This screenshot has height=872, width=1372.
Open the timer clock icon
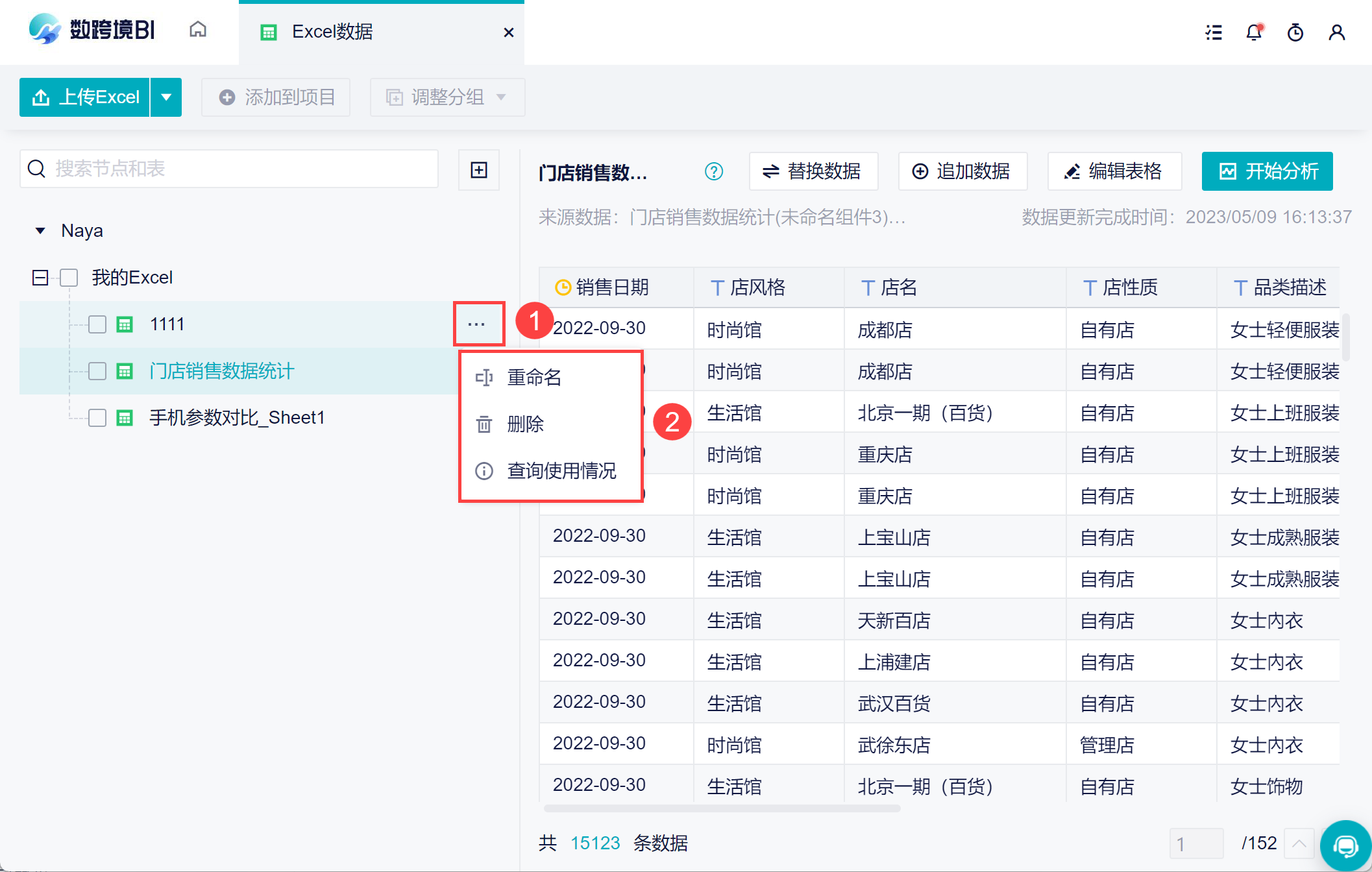tap(1295, 32)
